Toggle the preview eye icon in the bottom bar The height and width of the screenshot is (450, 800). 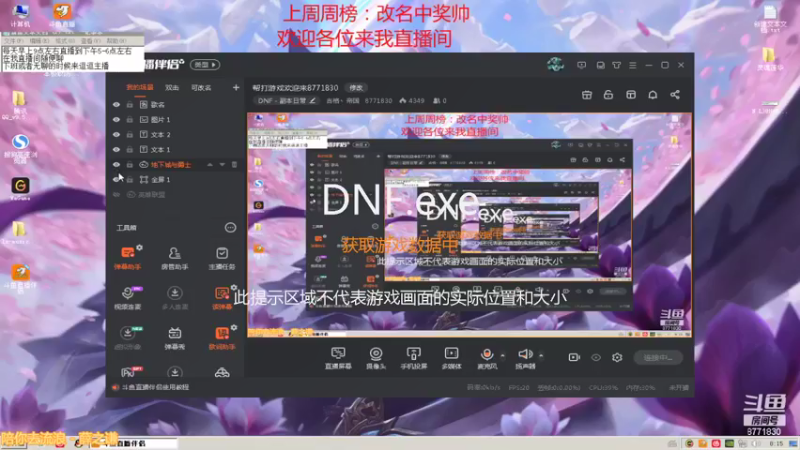[x=596, y=358]
